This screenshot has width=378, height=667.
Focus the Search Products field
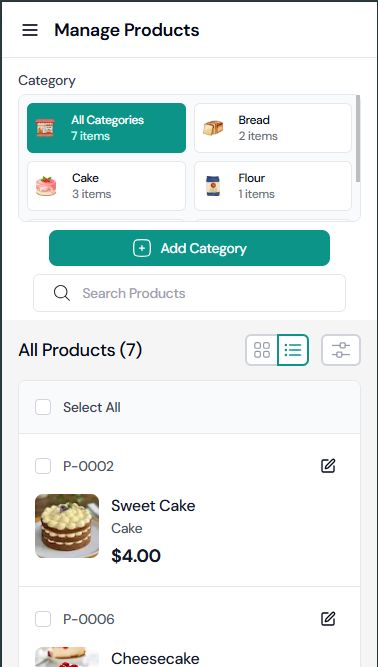point(189,293)
